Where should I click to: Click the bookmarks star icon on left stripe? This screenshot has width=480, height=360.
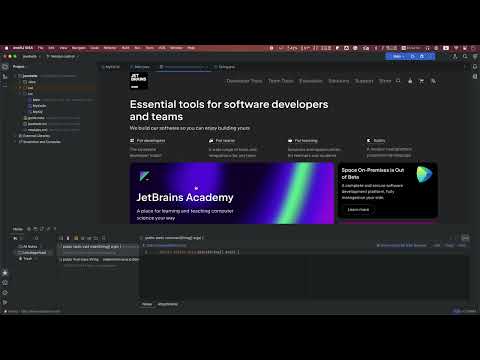(x=5, y=273)
